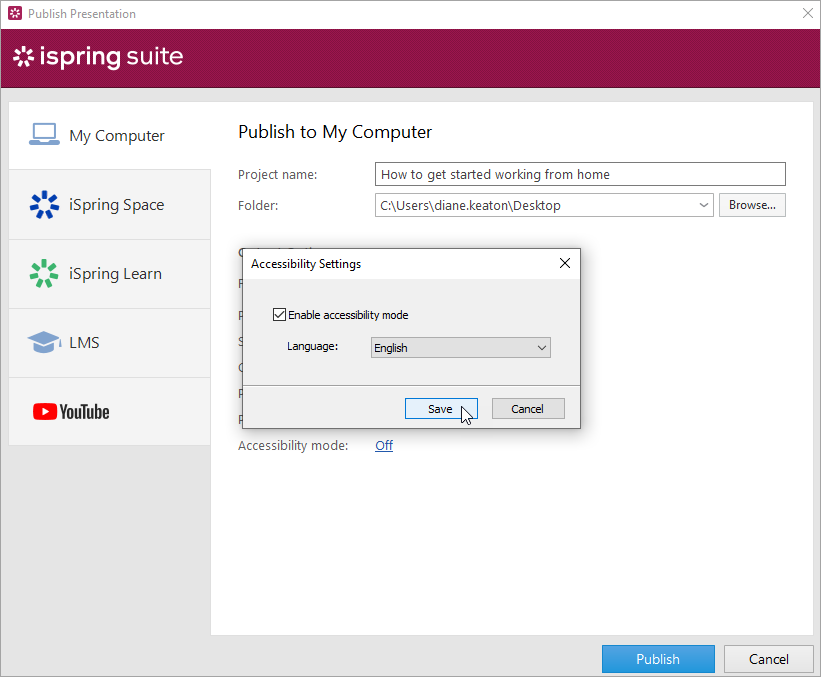Click the iSpring Space blue icon

(44, 204)
